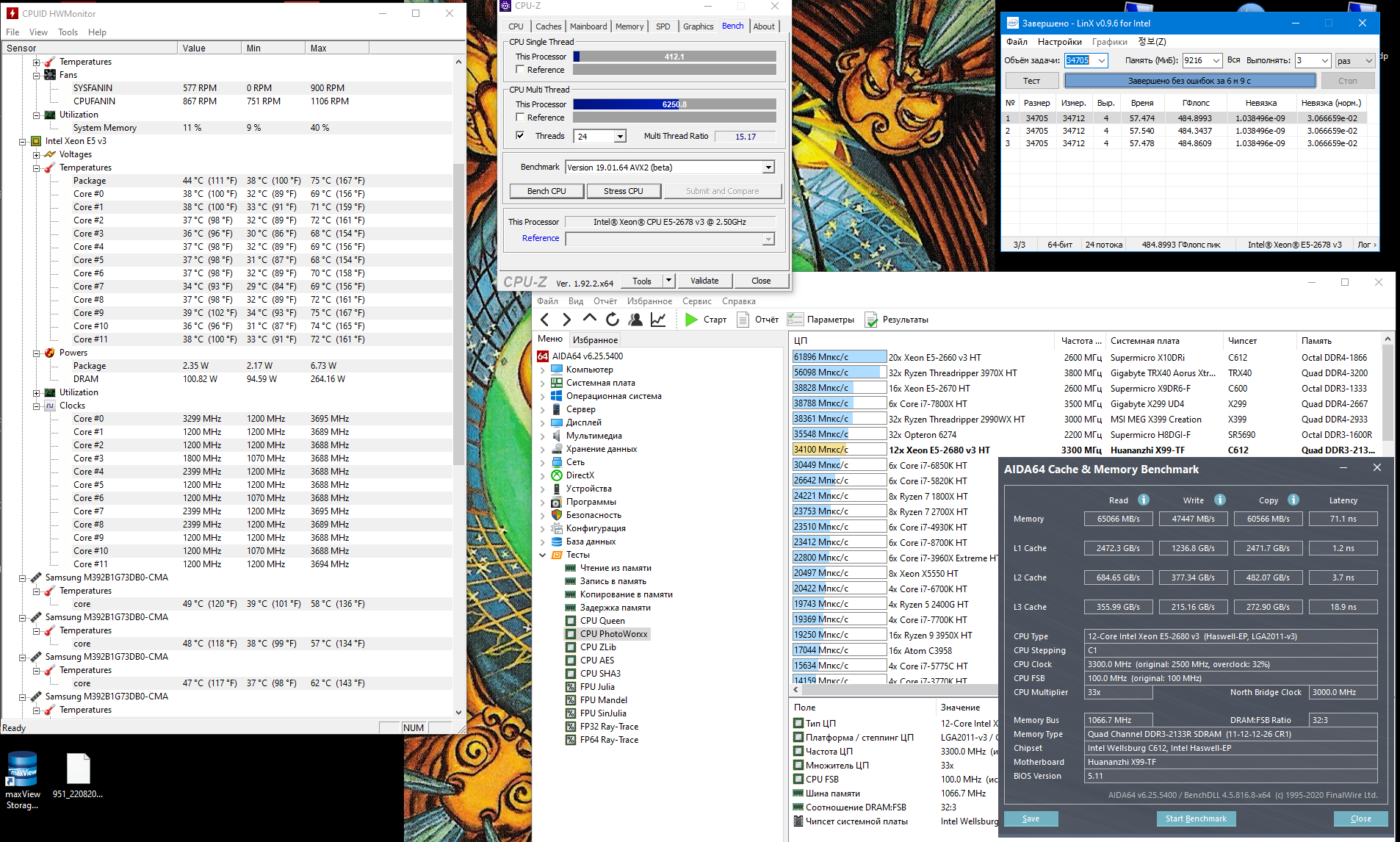The width and height of the screenshot is (1400, 842).
Task: Click the AIDA64 up-level arrow icon
Action: (x=589, y=319)
